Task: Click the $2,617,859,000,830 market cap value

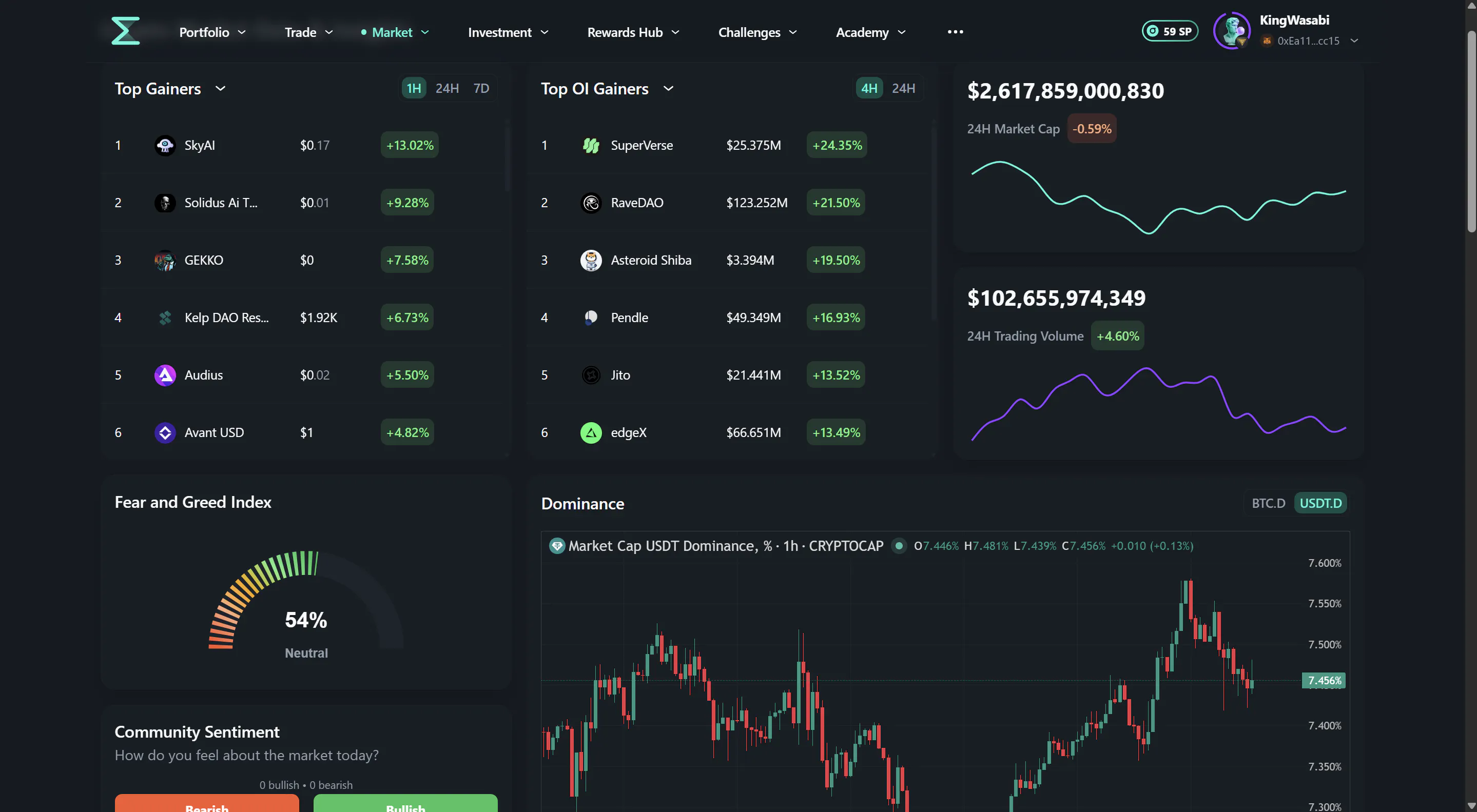Action: point(1066,91)
